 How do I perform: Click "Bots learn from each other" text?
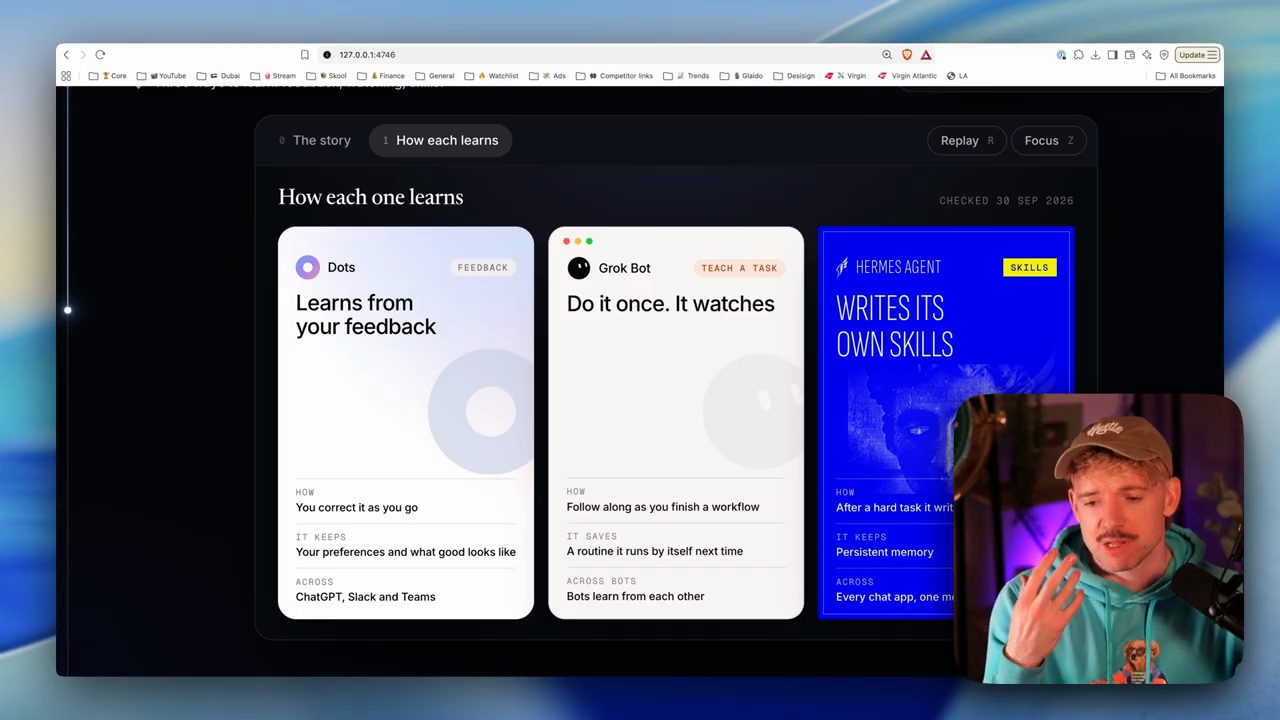(x=635, y=596)
